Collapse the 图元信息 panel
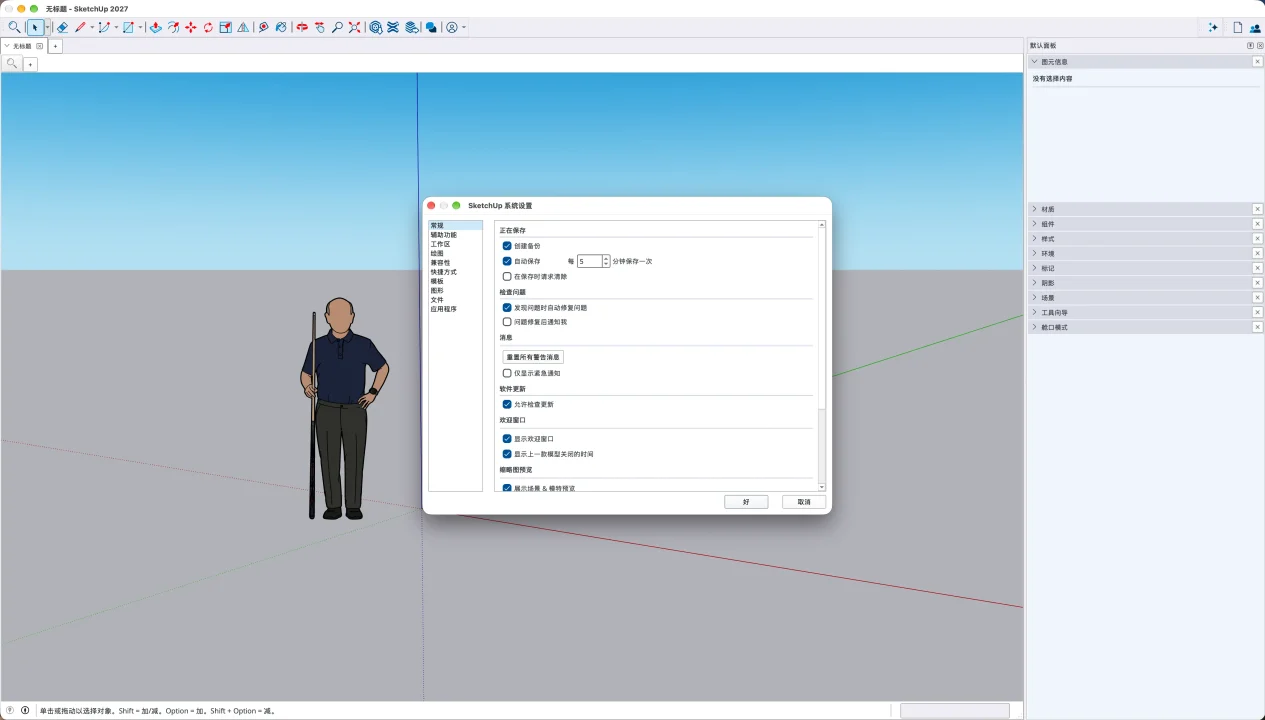Image resolution: width=1265 pixels, height=720 pixels. click(x=1034, y=62)
